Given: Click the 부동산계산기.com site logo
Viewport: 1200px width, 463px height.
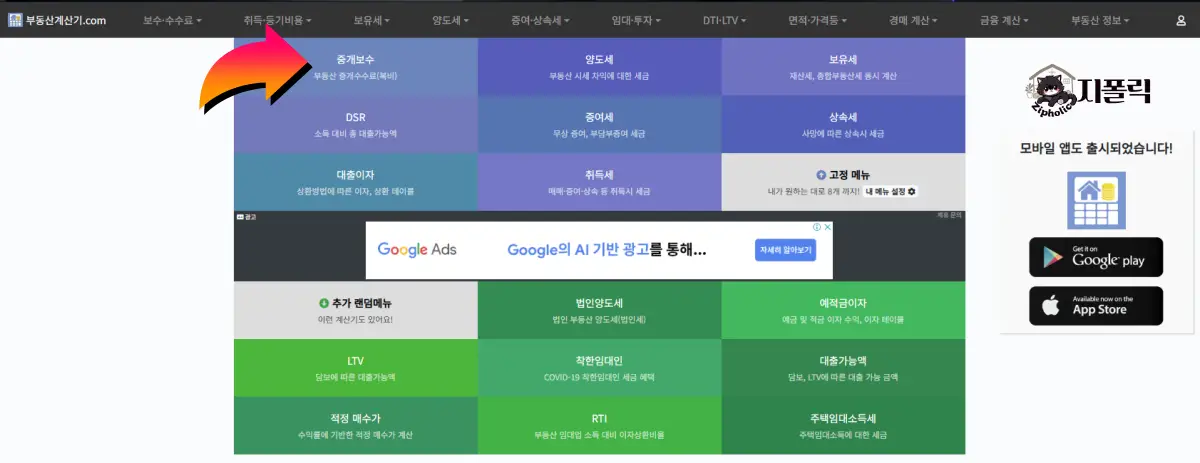Looking at the screenshot, I should (57, 19).
